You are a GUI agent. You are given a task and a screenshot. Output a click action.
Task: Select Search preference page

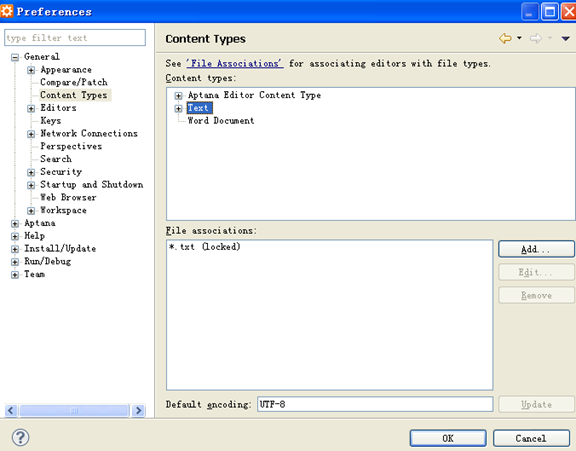tap(56, 159)
